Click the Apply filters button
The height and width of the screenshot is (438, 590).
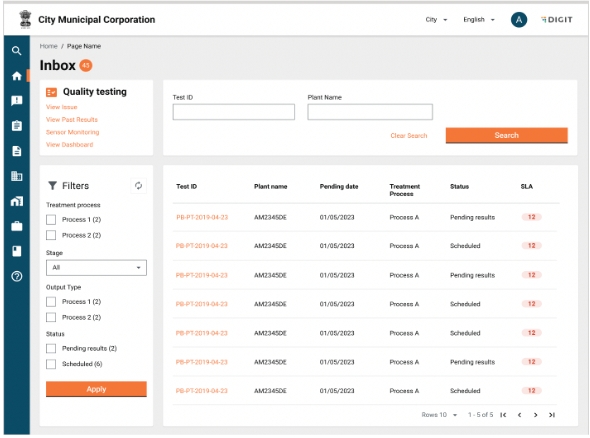click(96, 389)
